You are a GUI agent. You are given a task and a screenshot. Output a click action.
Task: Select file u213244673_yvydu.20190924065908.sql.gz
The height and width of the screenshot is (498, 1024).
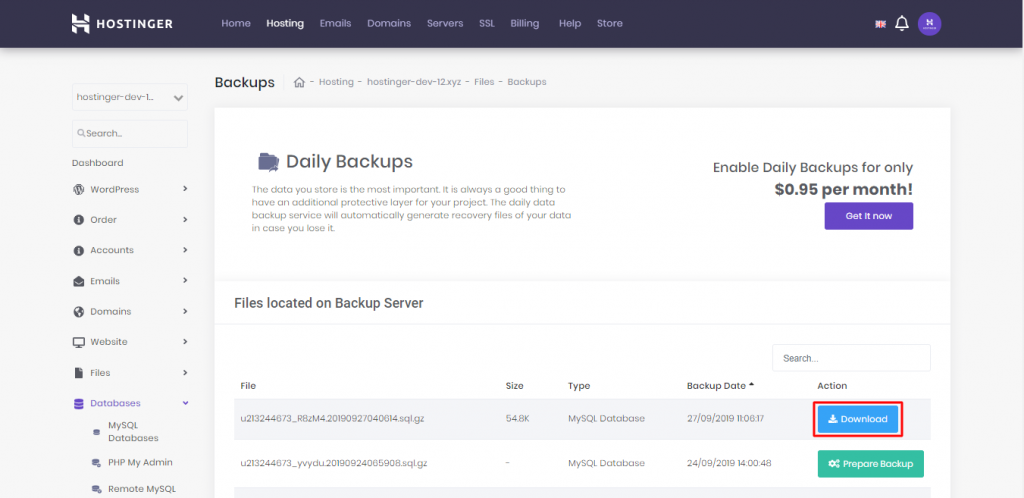(334, 463)
